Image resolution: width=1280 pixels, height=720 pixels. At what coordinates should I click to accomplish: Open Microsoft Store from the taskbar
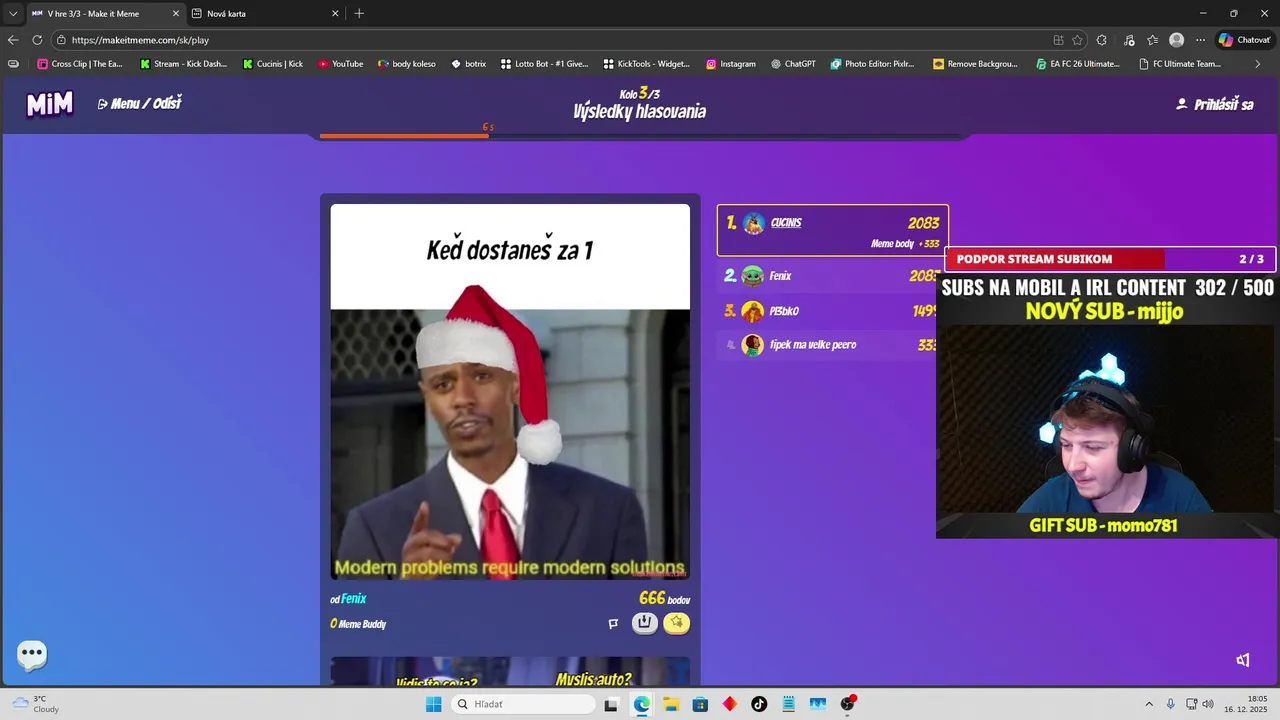[x=700, y=704]
